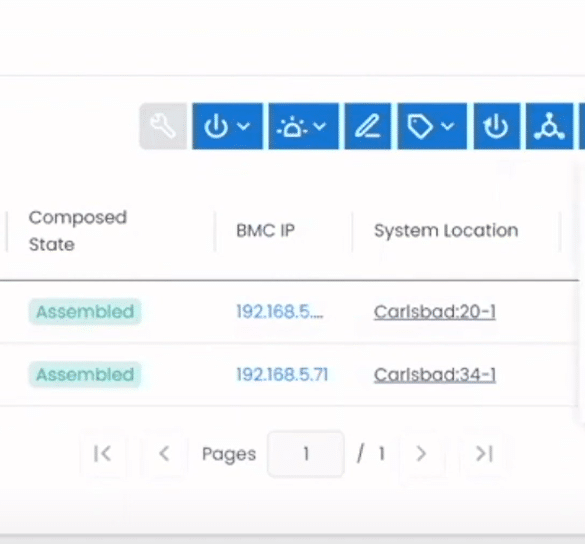Click the chevron beside the tag icon
585x544 pixels.
tap(447, 126)
